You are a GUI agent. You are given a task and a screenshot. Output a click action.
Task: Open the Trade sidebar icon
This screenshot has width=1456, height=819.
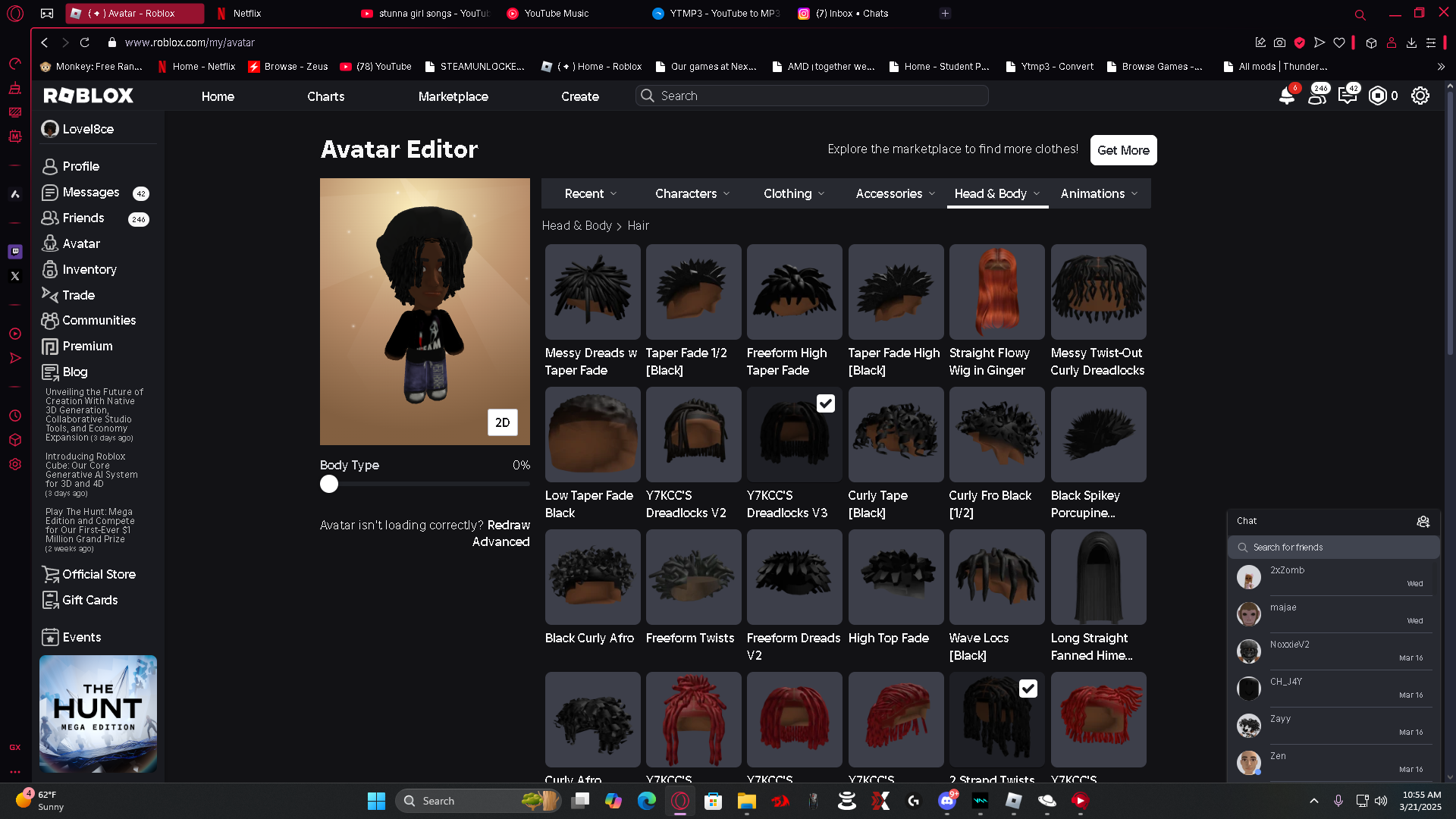pos(50,295)
